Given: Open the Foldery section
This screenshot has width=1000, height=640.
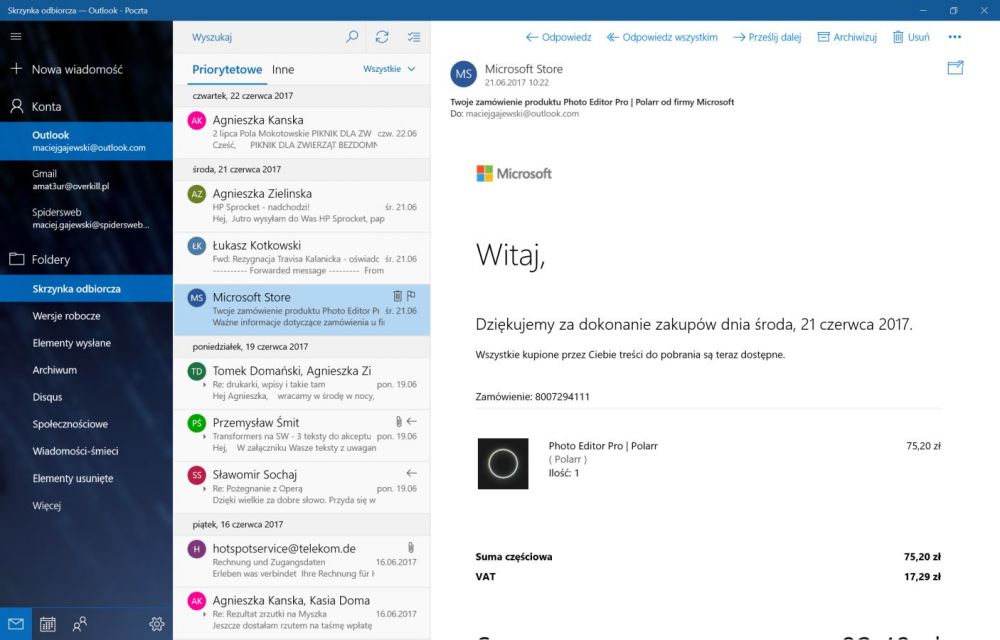Looking at the screenshot, I should click(86, 259).
